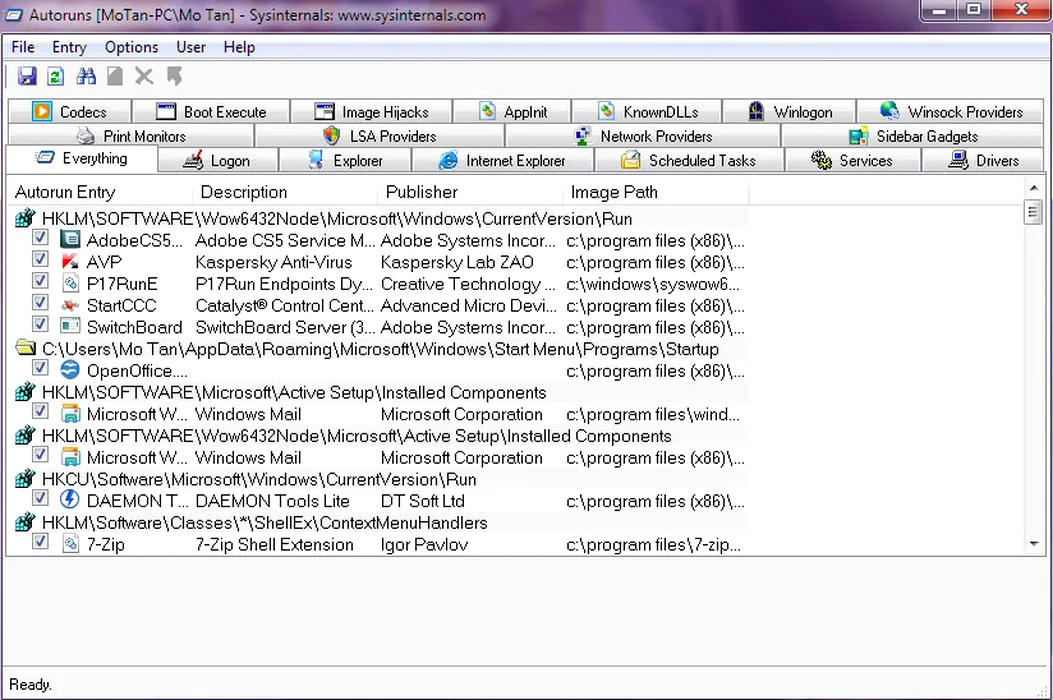Open the Print Monitors tab

[x=131, y=136]
